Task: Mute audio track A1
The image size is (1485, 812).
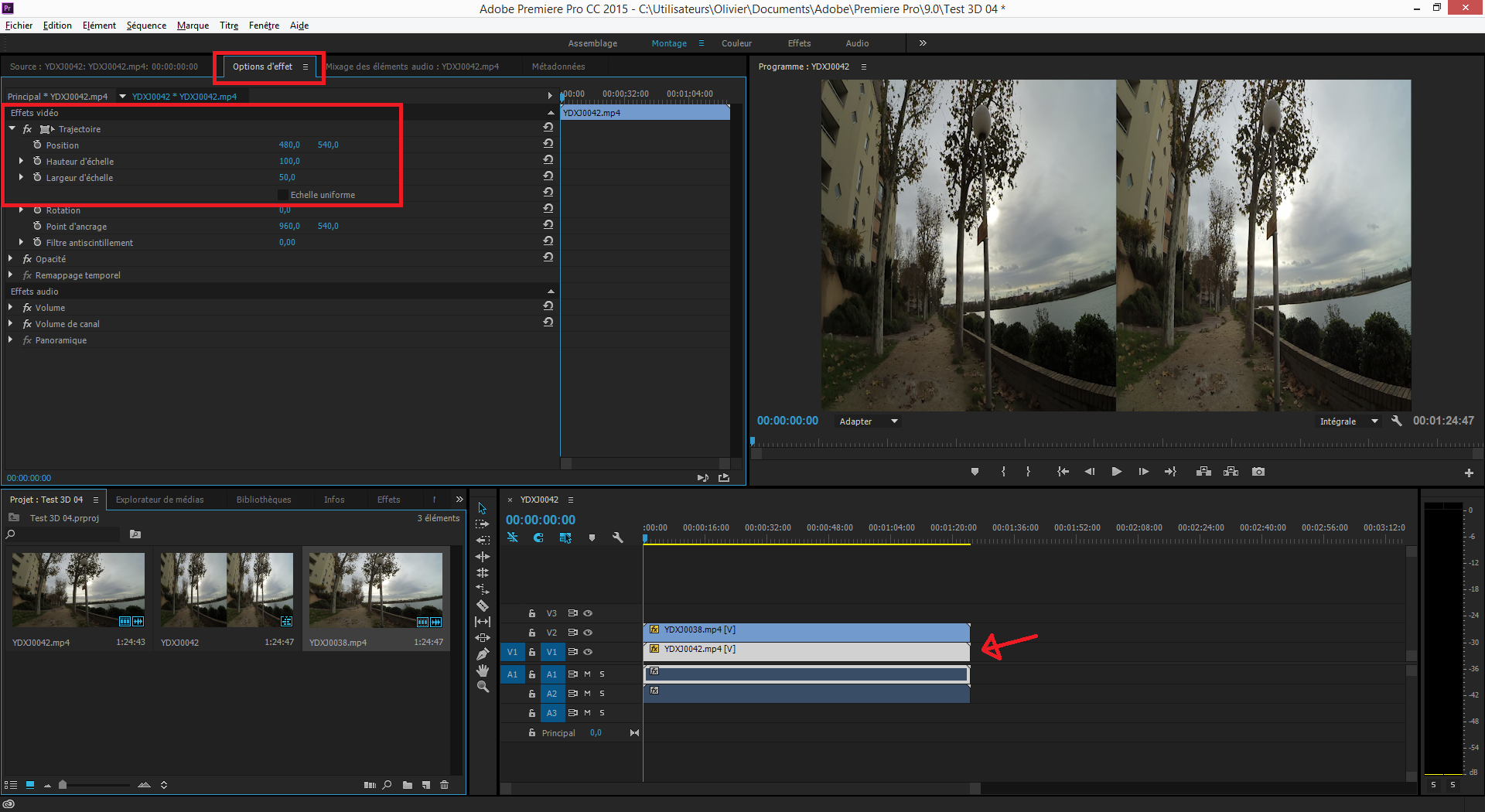Action: [587, 674]
